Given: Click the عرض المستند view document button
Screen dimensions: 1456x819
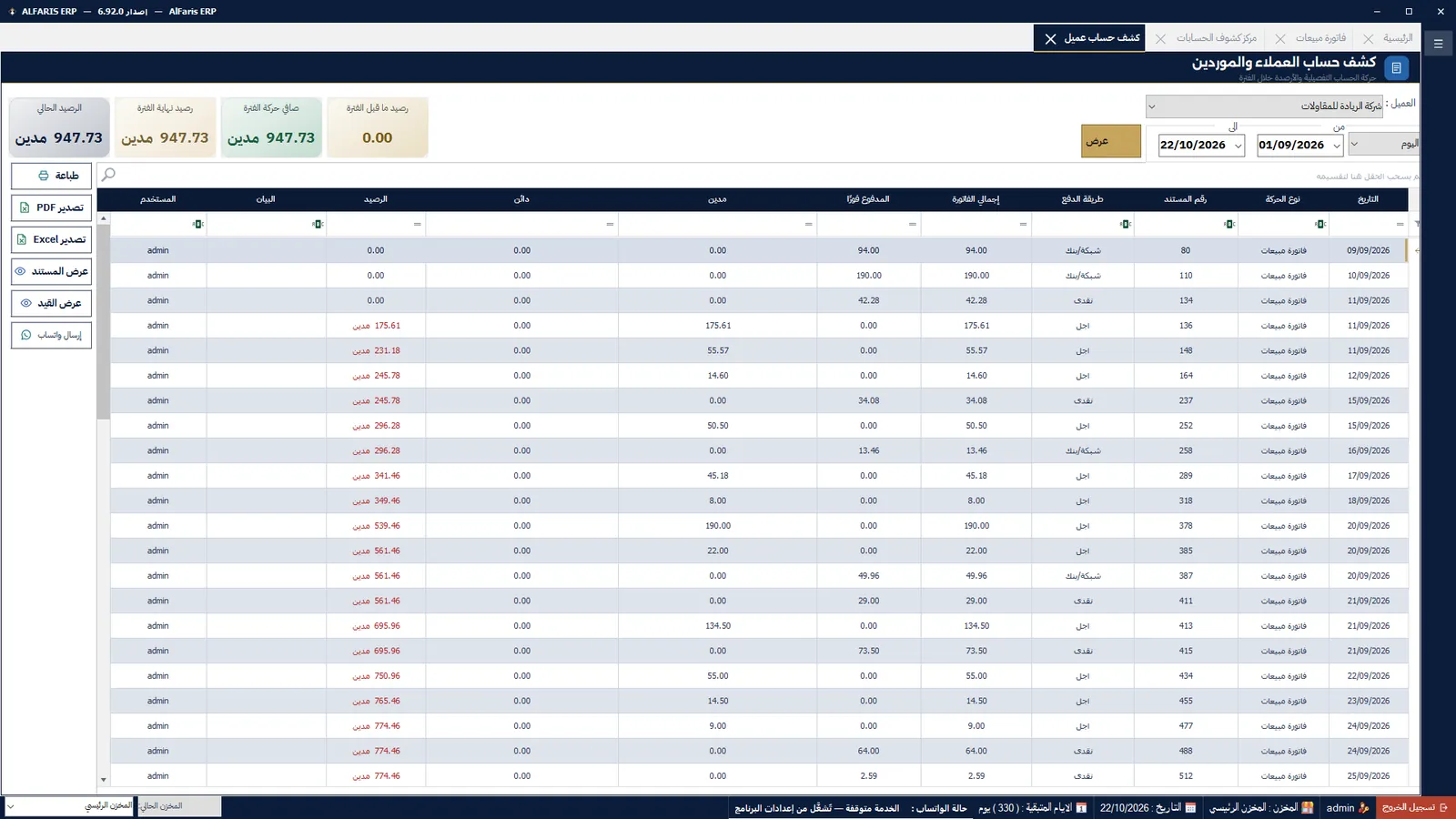Looking at the screenshot, I should pyautogui.click(x=52, y=271).
